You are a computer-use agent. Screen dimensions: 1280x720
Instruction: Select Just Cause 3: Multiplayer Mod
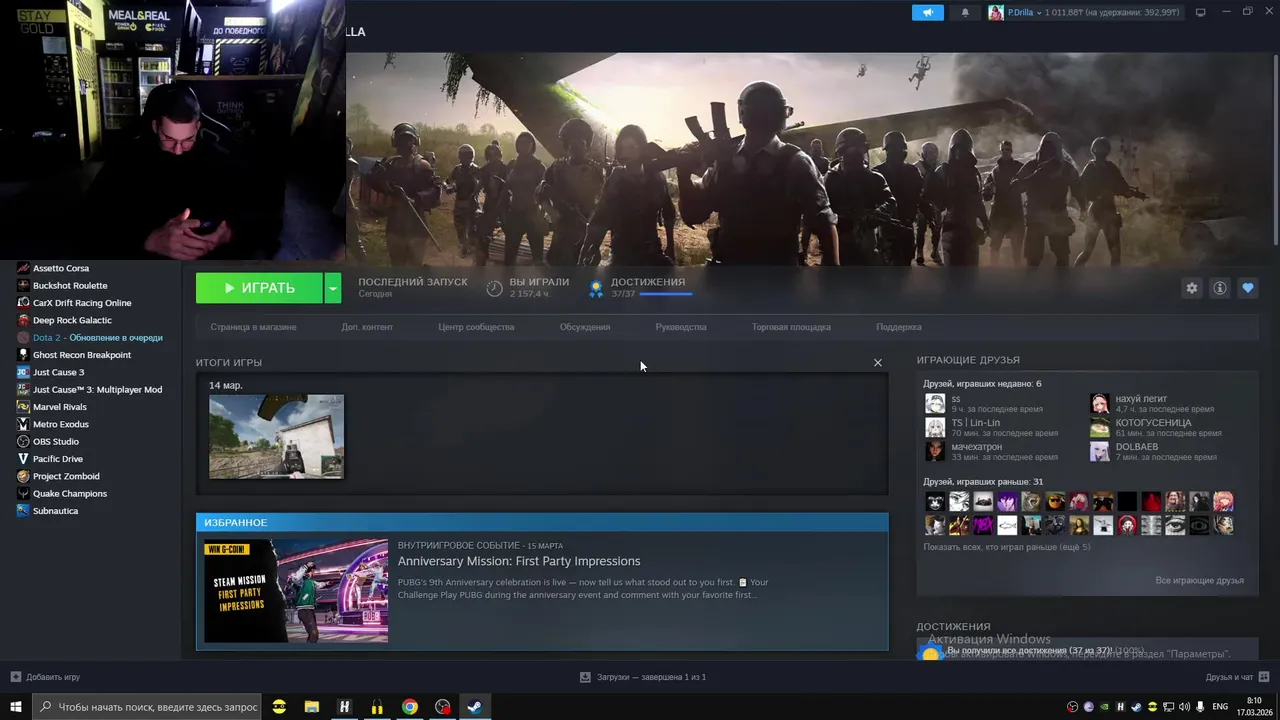97,390
